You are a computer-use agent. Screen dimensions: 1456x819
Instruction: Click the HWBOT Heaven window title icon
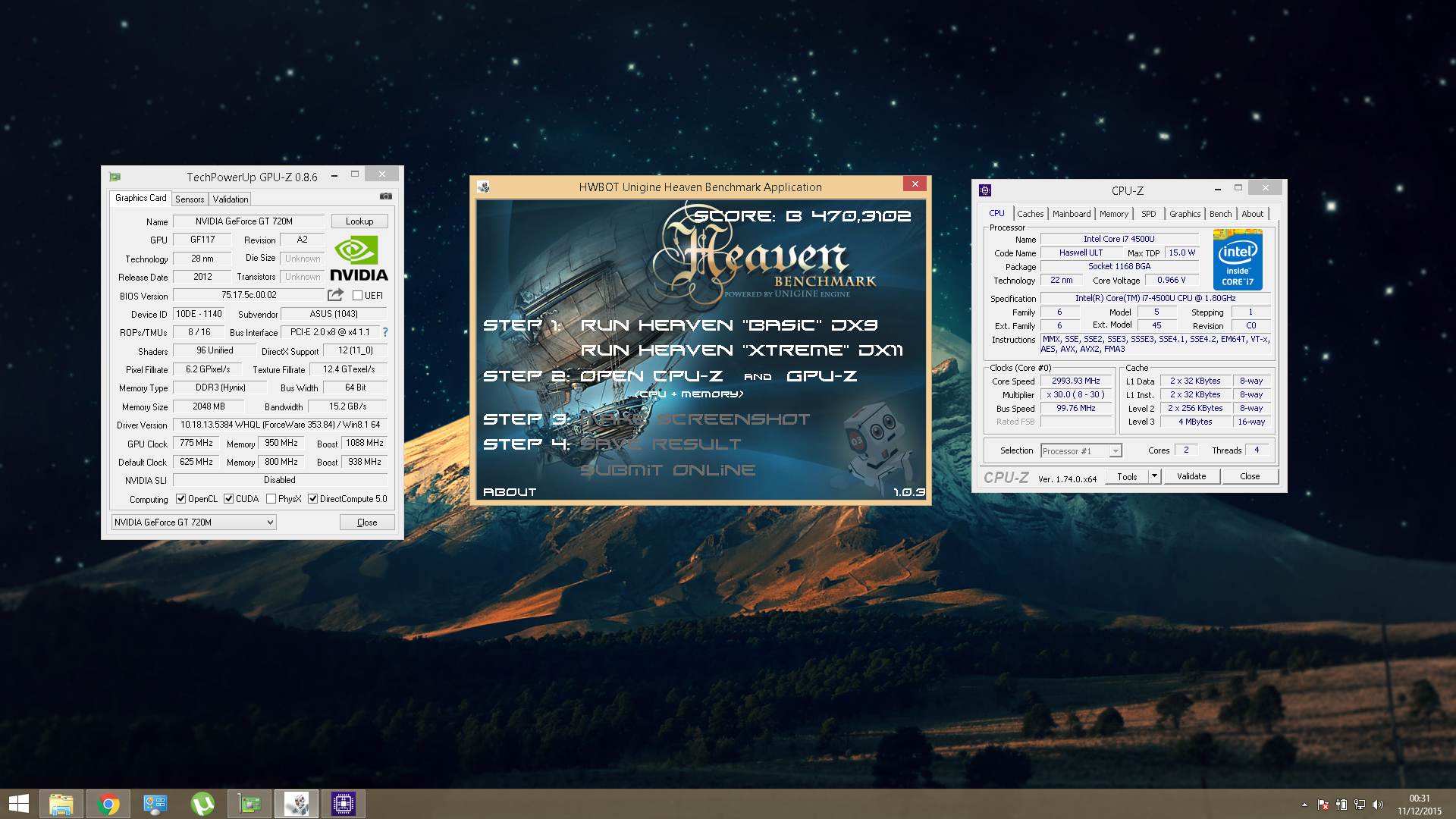pos(483,187)
